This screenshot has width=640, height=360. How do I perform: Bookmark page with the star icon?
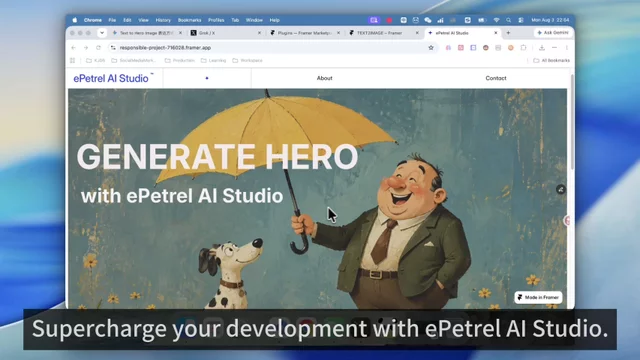pos(431,48)
